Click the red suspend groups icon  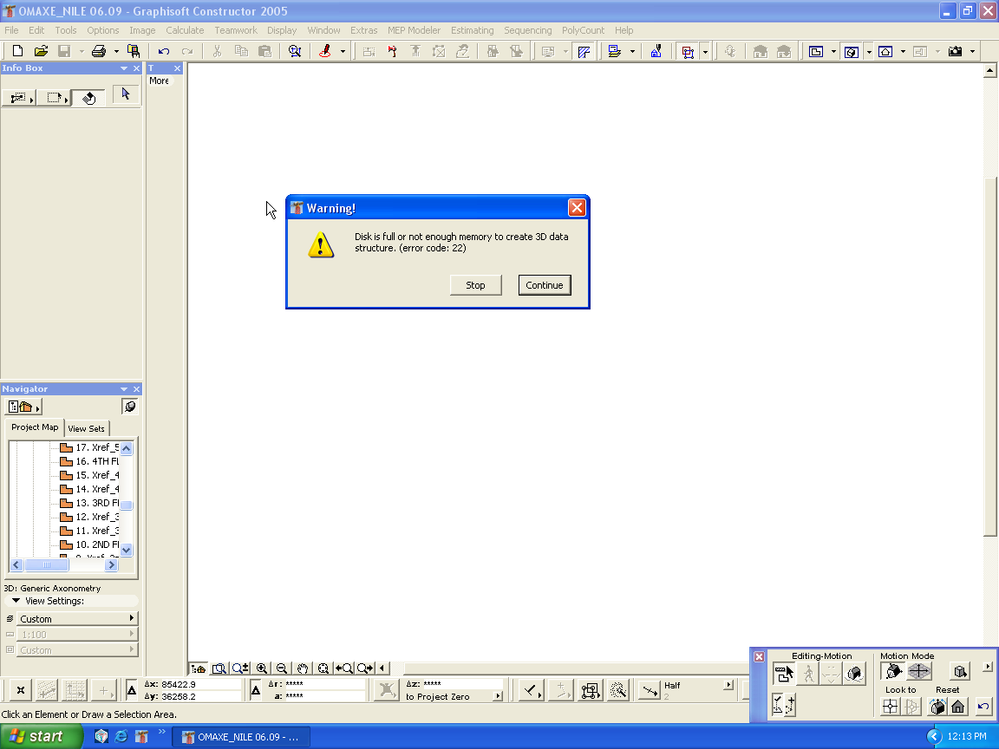point(687,52)
